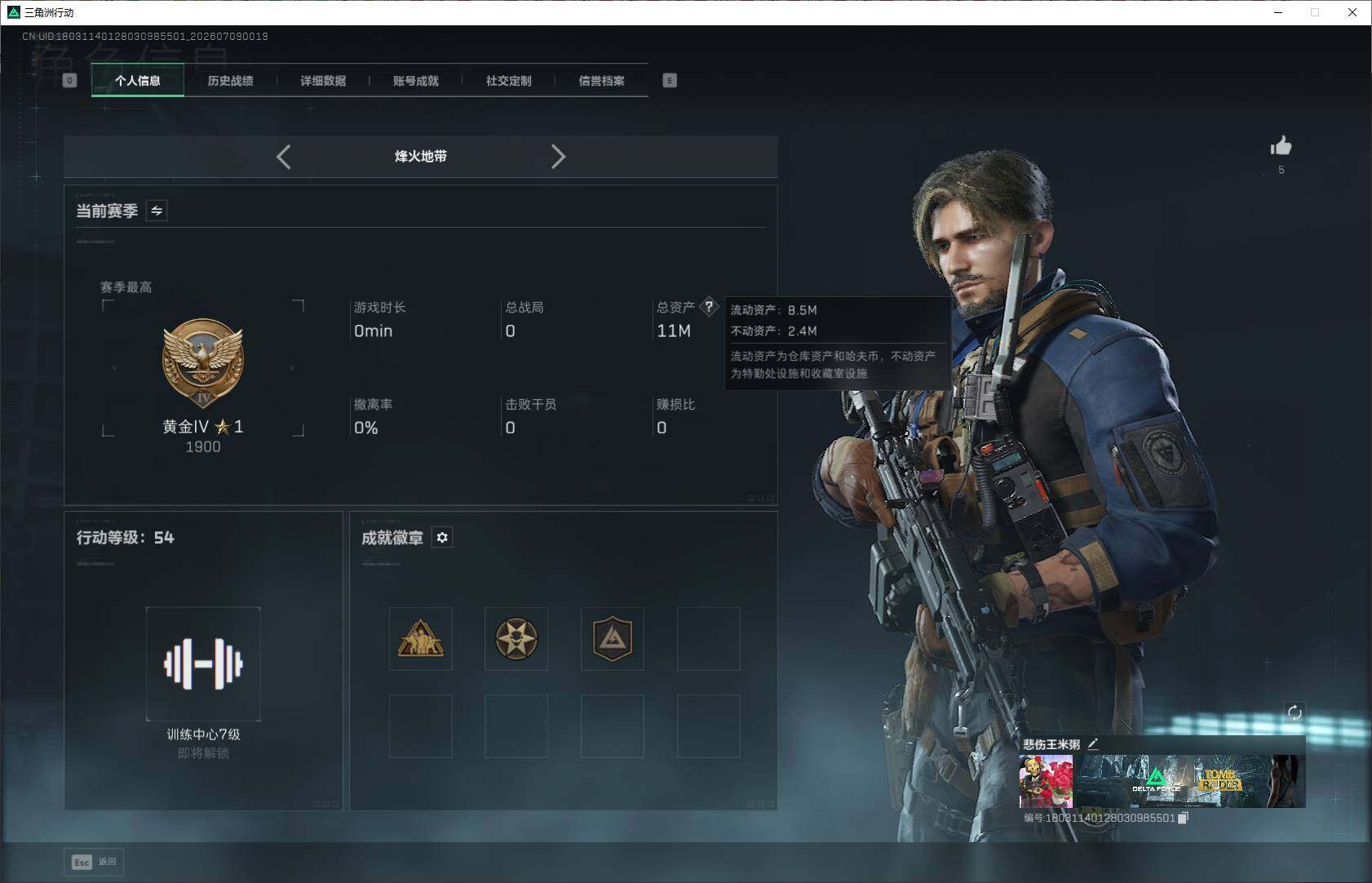Click the empty fourth badge slot in top row

pyautogui.click(x=709, y=639)
